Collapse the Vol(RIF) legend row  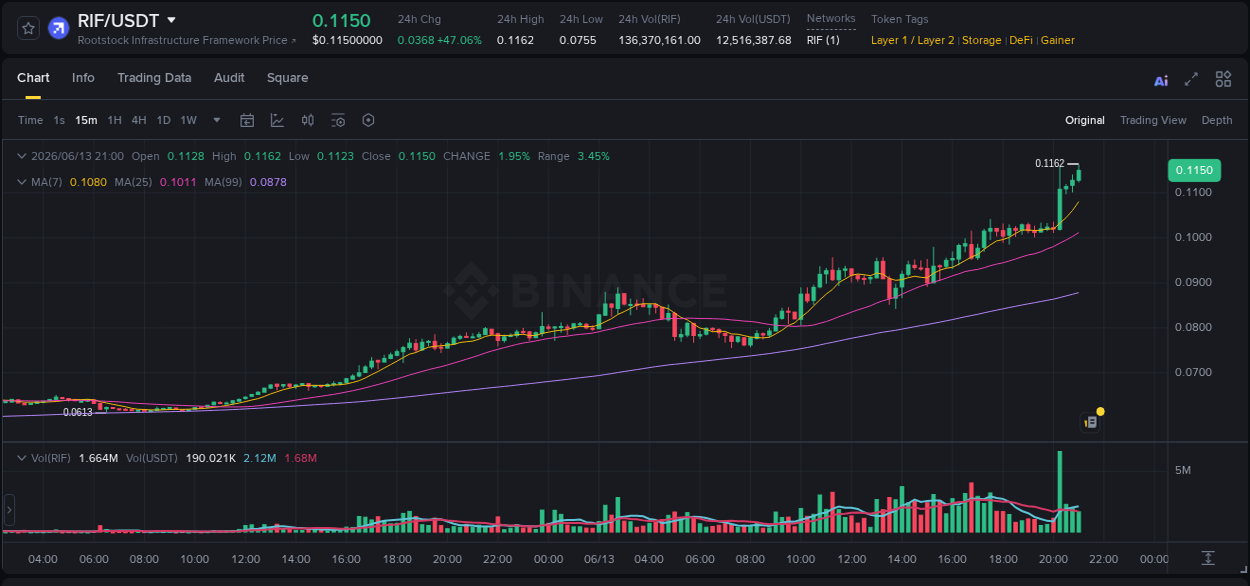click(21, 458)
